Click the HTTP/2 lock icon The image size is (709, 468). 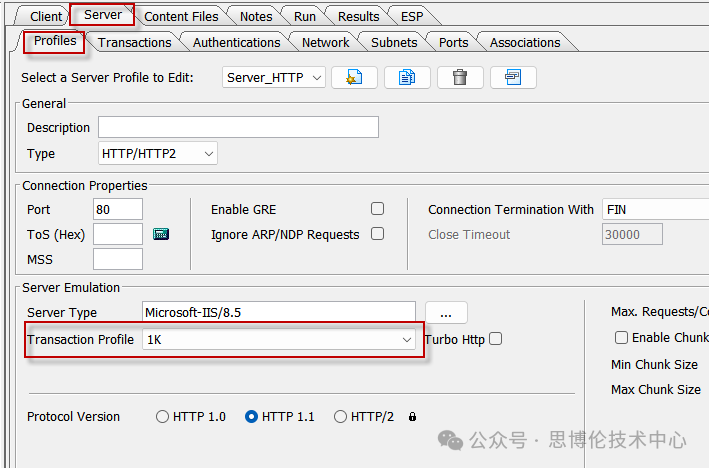pyautogui.click(x=412, y=416)
